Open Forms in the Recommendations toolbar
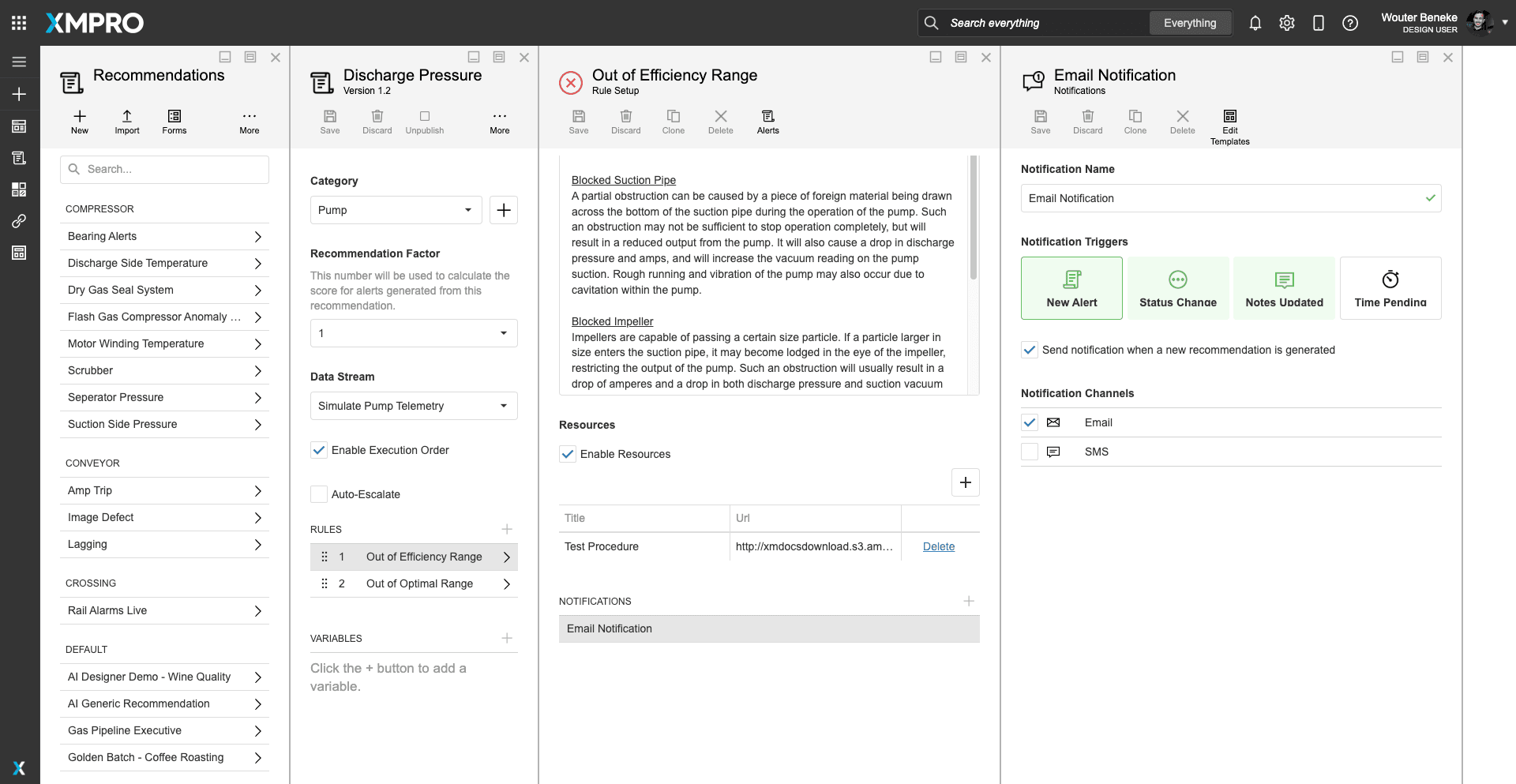Viewport: 1516px width, 784px height. (174, 117)
